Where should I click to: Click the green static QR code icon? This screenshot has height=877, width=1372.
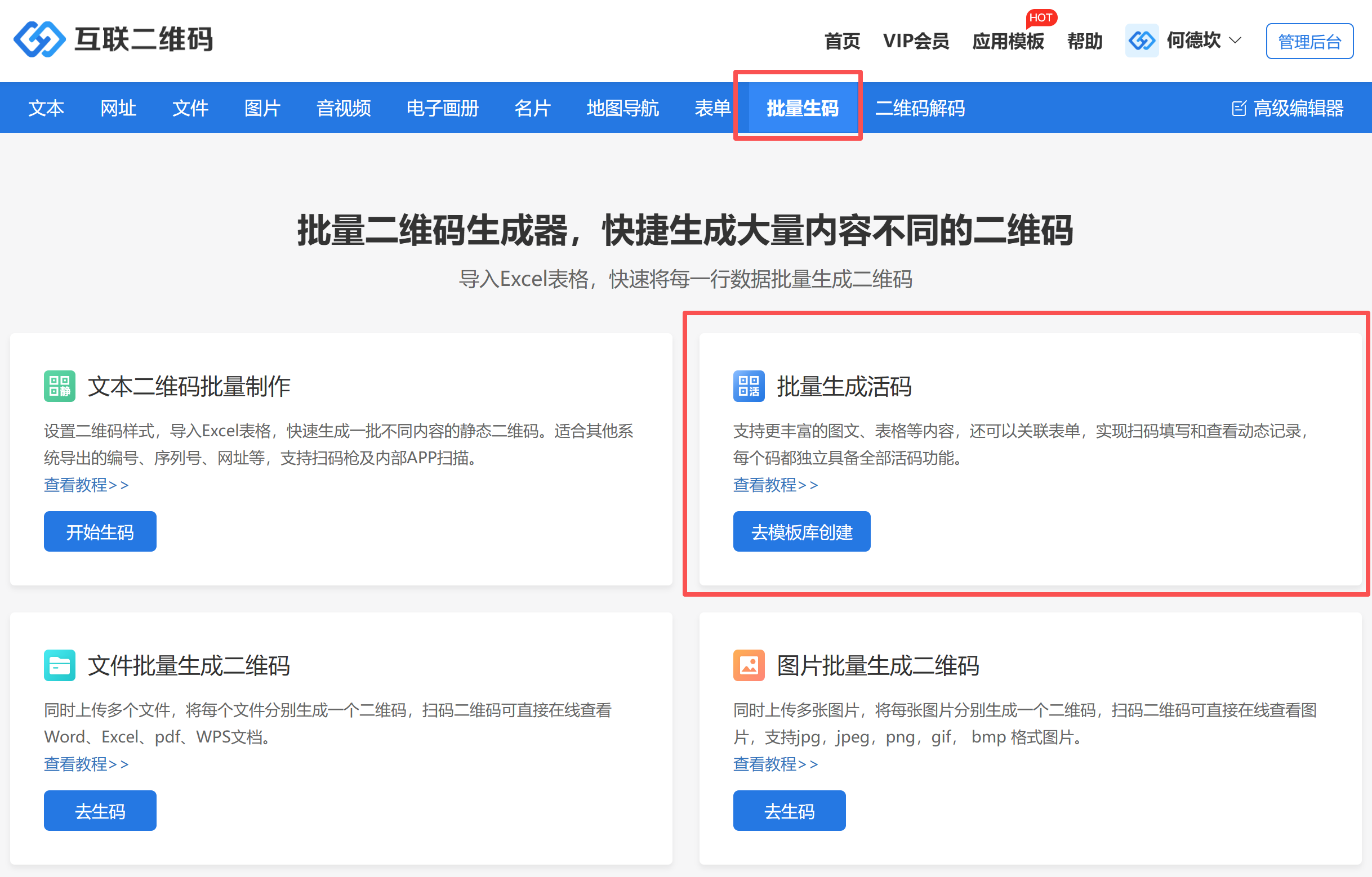[x=59, y=386]
